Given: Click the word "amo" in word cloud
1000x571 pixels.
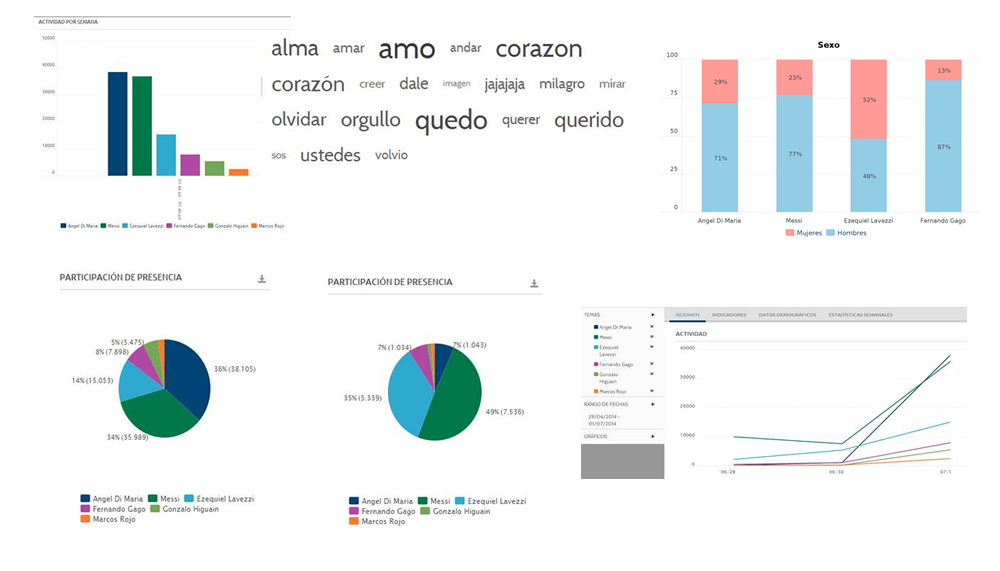Looking at the screenshot, I should [407, 49].
